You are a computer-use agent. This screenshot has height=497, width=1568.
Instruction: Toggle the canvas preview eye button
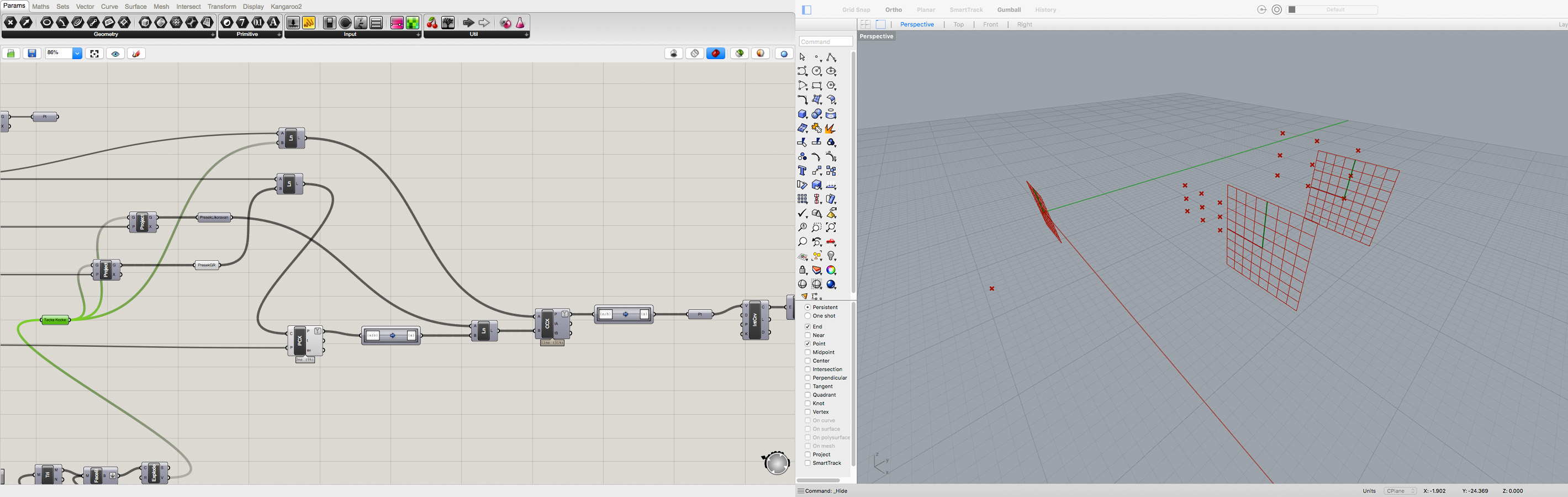[x=115, y=54]
